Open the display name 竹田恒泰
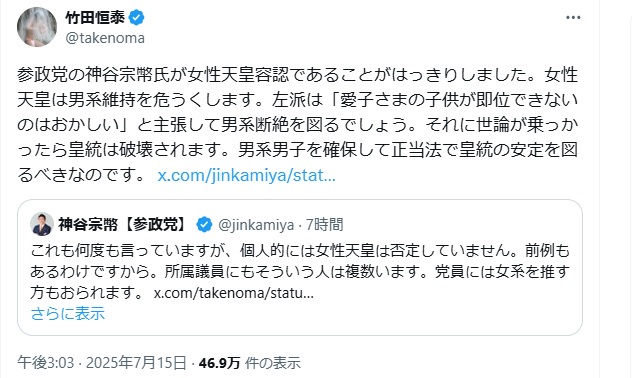 [95, 18]
